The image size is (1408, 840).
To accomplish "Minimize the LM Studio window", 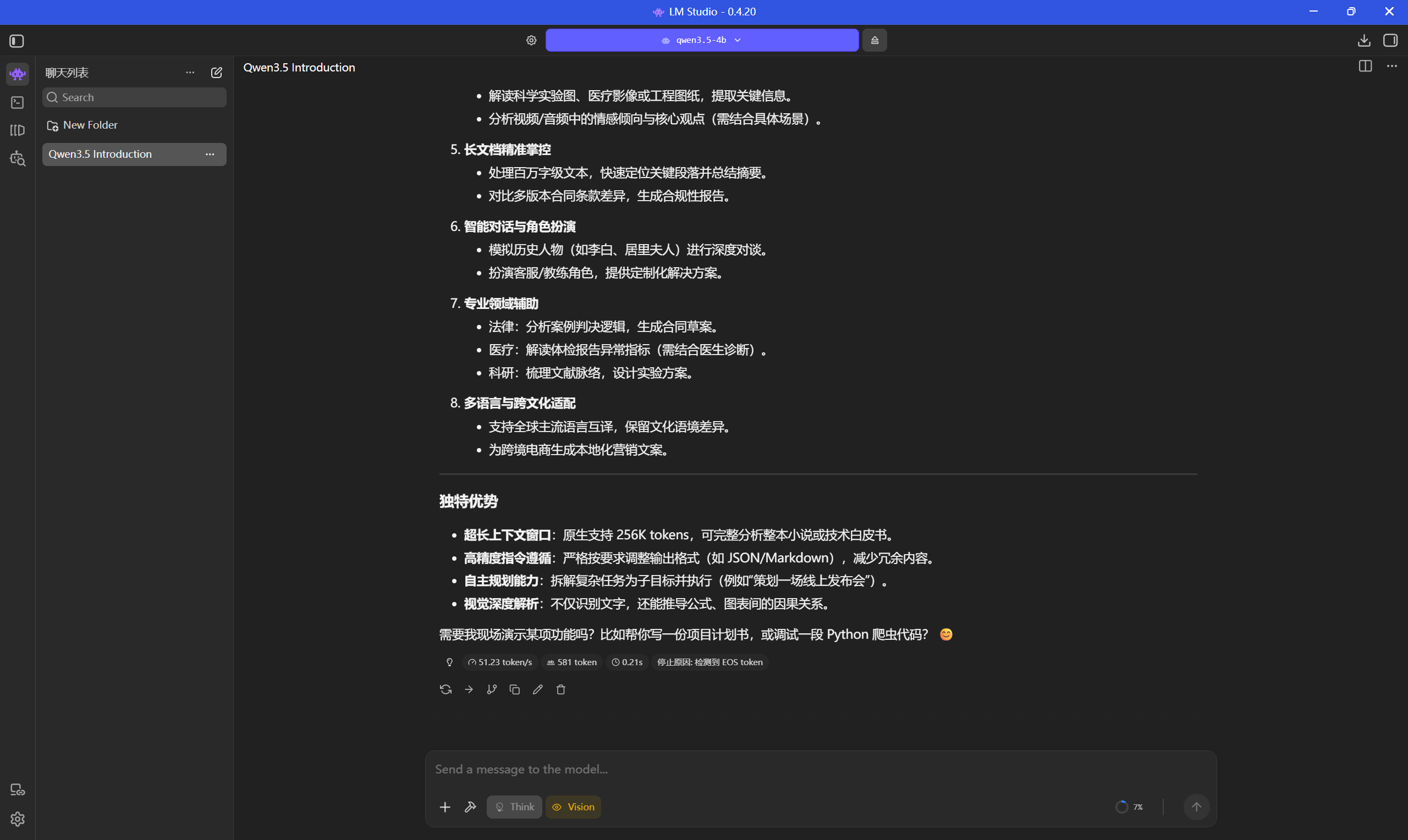I will click(1313, 12).
